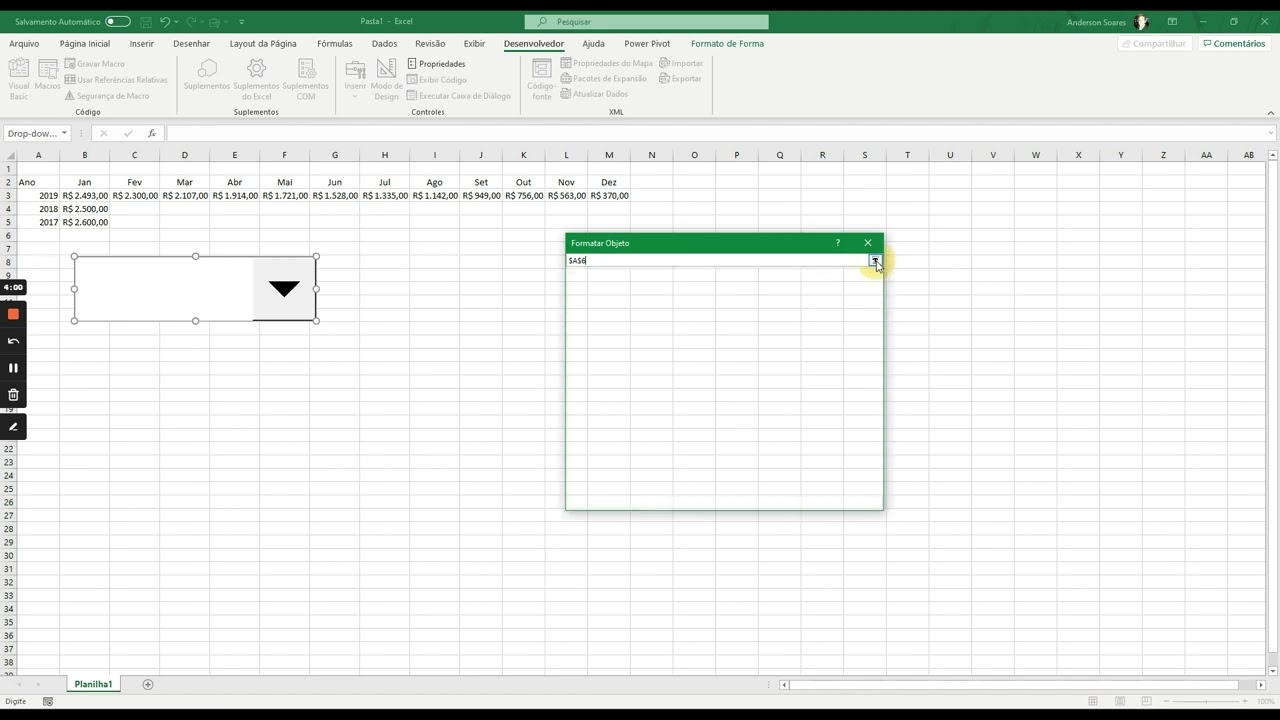Toggle Usar Referências Relativas
The height and width of the screenshot is (720, 1280).
click(x=116, y=79)
